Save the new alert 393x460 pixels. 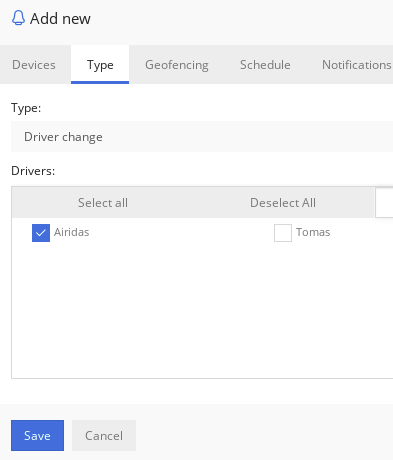pyautogui.click(x=37, y=435)
